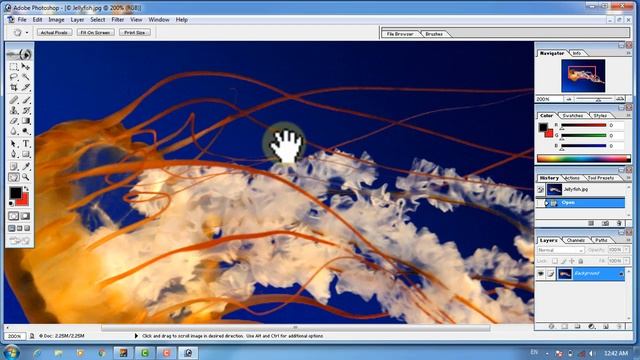Set history brush source for Jellyfish.jpg snapshot

(540, 189)
